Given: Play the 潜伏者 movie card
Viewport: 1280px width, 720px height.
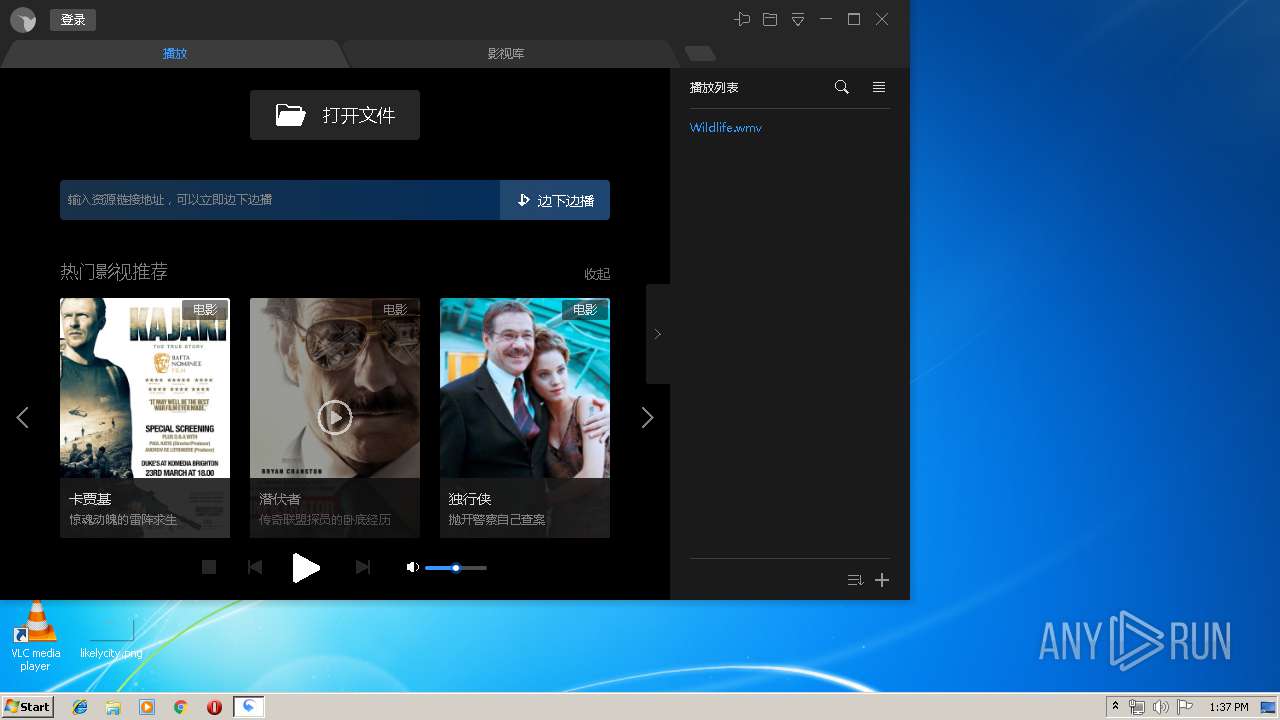Looking at the screenshot, I should click(335, 418).
